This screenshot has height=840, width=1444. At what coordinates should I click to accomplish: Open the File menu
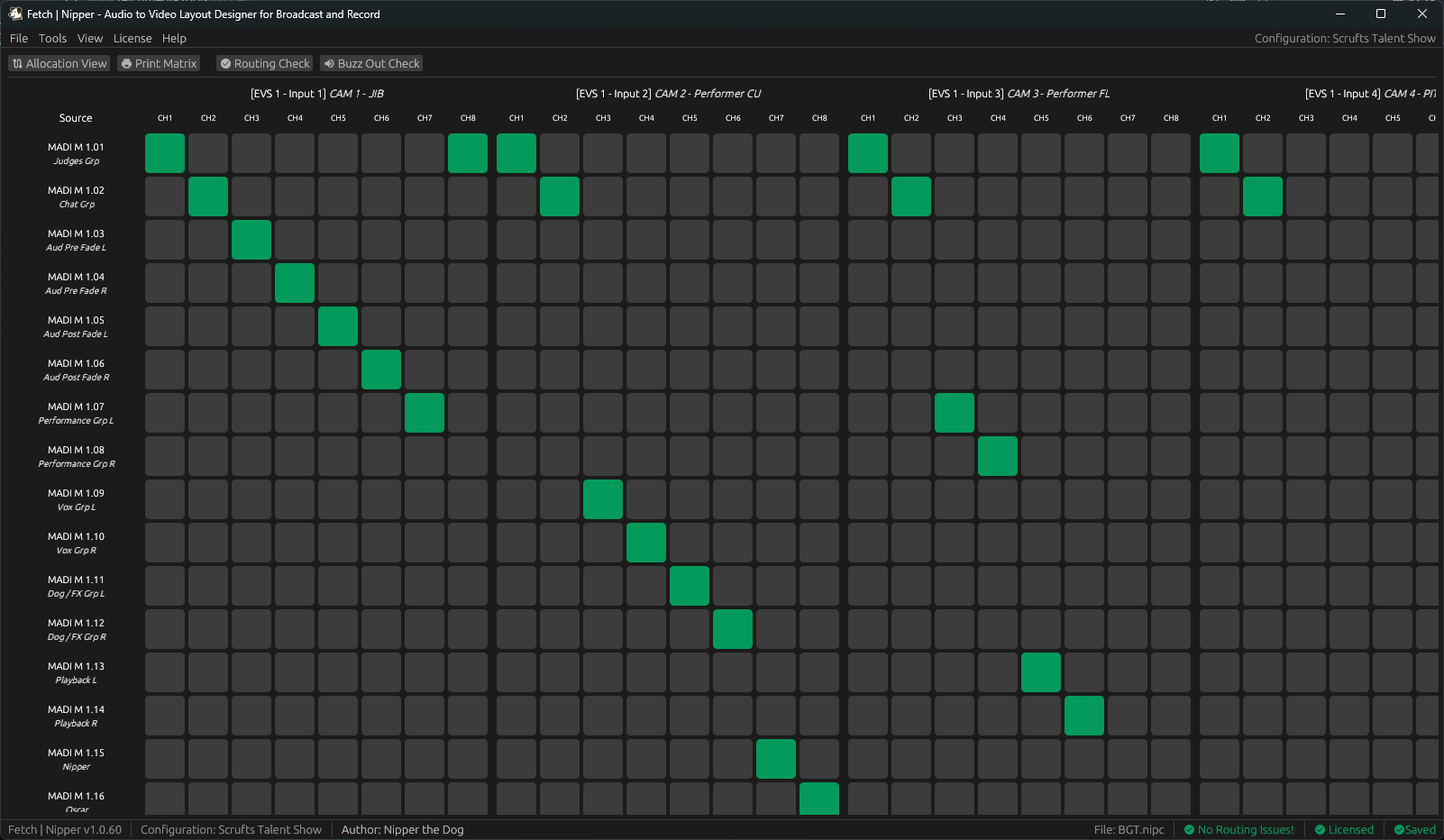(18, 38)
